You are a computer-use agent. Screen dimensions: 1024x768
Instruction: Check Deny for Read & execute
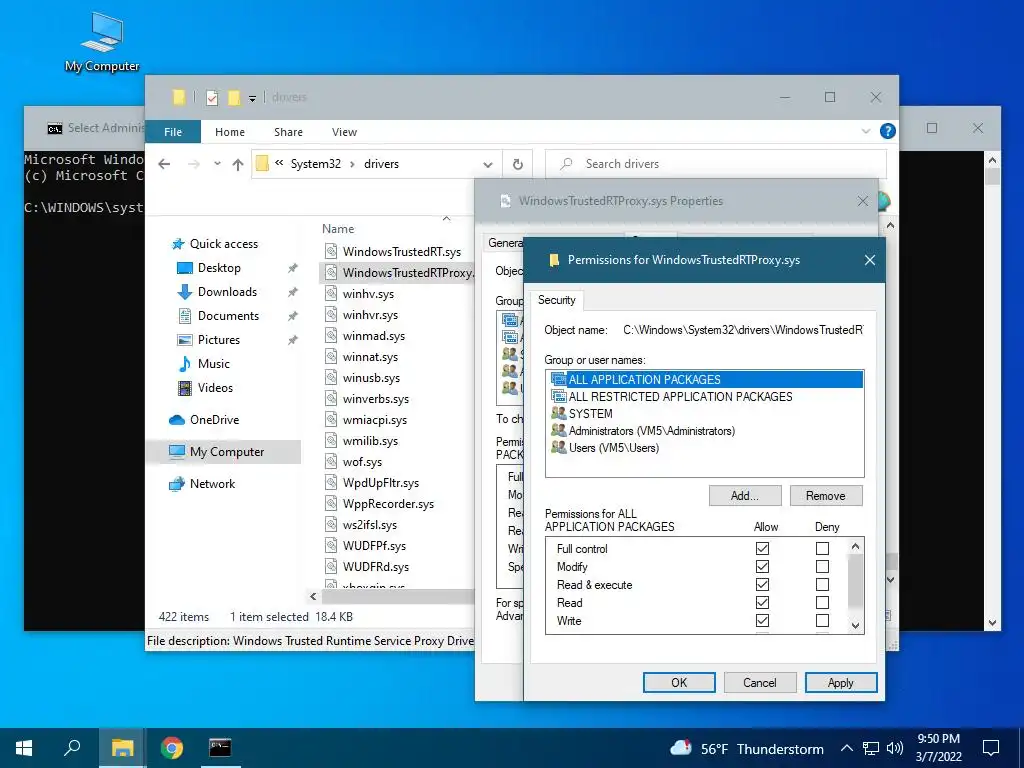pyautogui.click(x=822, y=584)
